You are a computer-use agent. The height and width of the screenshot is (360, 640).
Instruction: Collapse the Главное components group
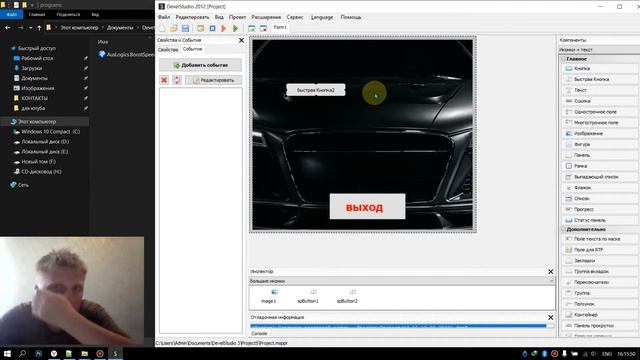[x=563, y=59]
